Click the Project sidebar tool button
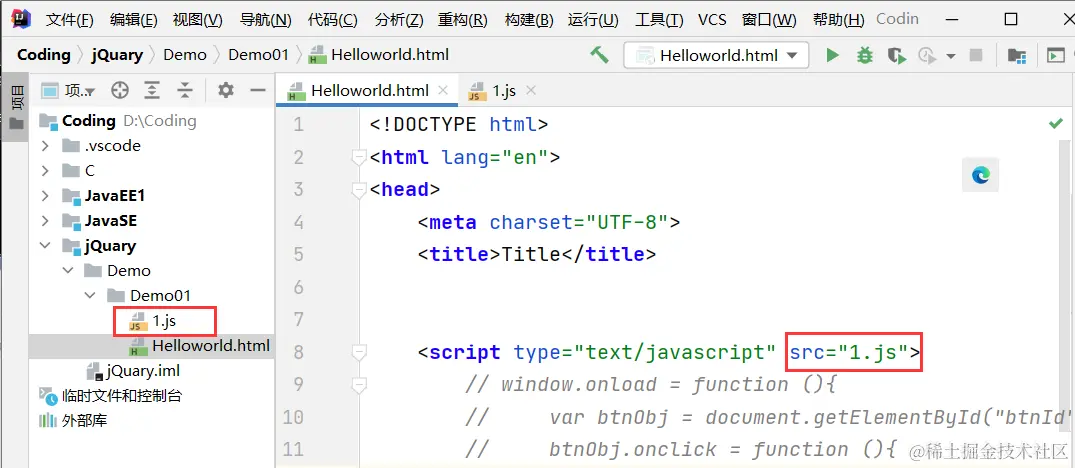This screenshot has width=1075, height=468. point(15,107)
